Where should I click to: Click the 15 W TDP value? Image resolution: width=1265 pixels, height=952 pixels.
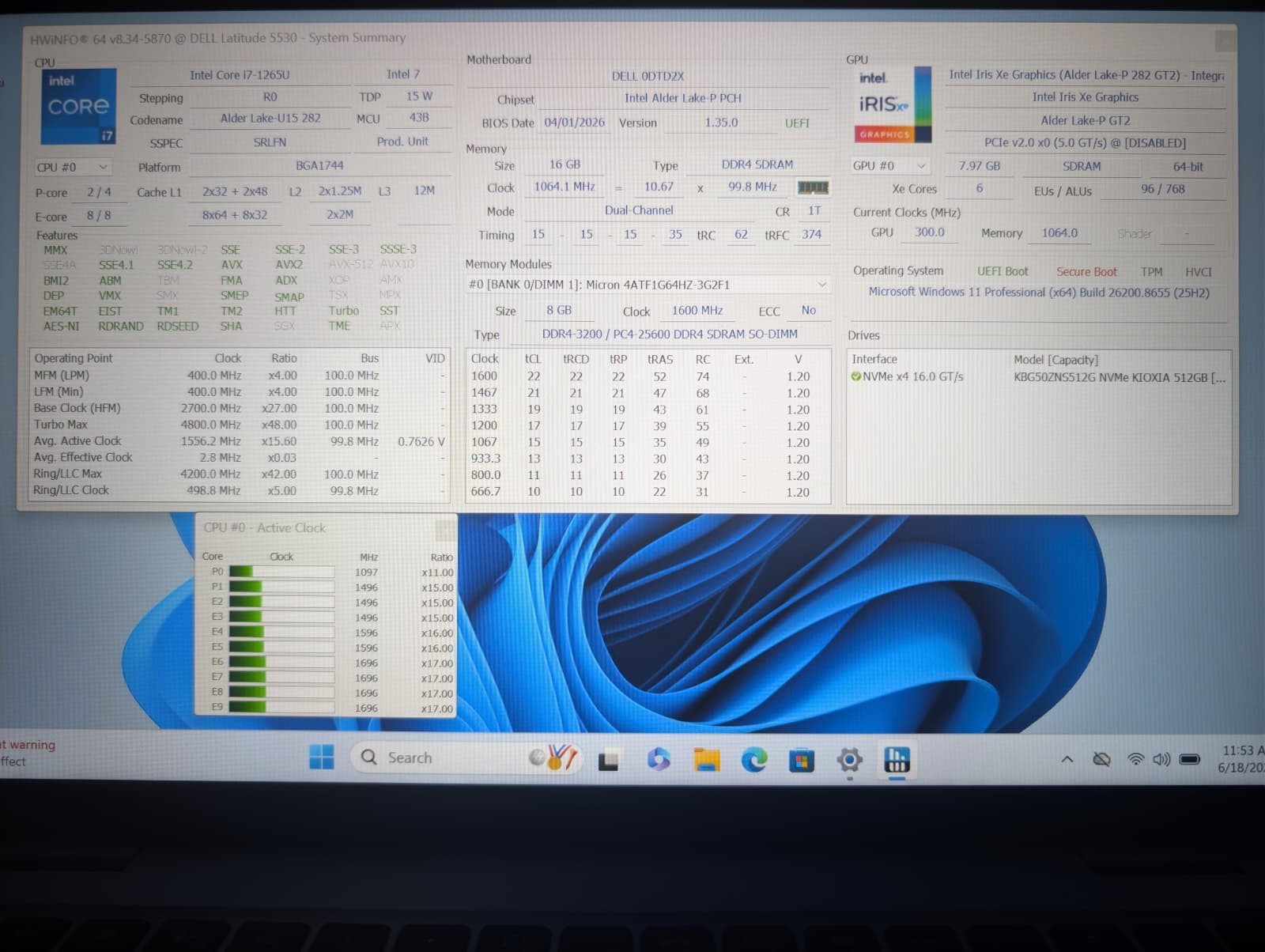click(419, 96)
